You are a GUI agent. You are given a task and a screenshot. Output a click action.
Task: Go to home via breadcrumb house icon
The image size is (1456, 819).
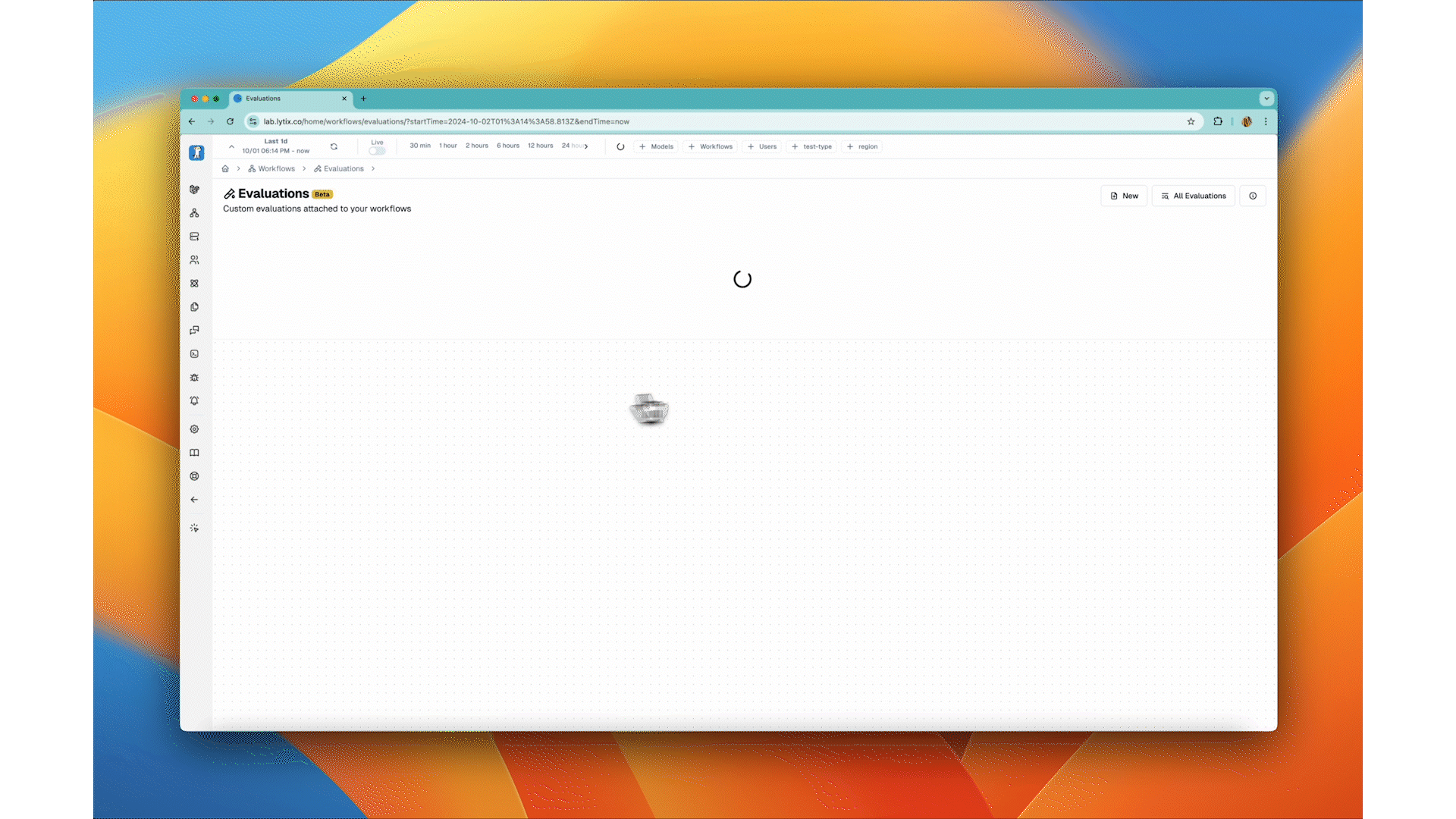[225, 168]
